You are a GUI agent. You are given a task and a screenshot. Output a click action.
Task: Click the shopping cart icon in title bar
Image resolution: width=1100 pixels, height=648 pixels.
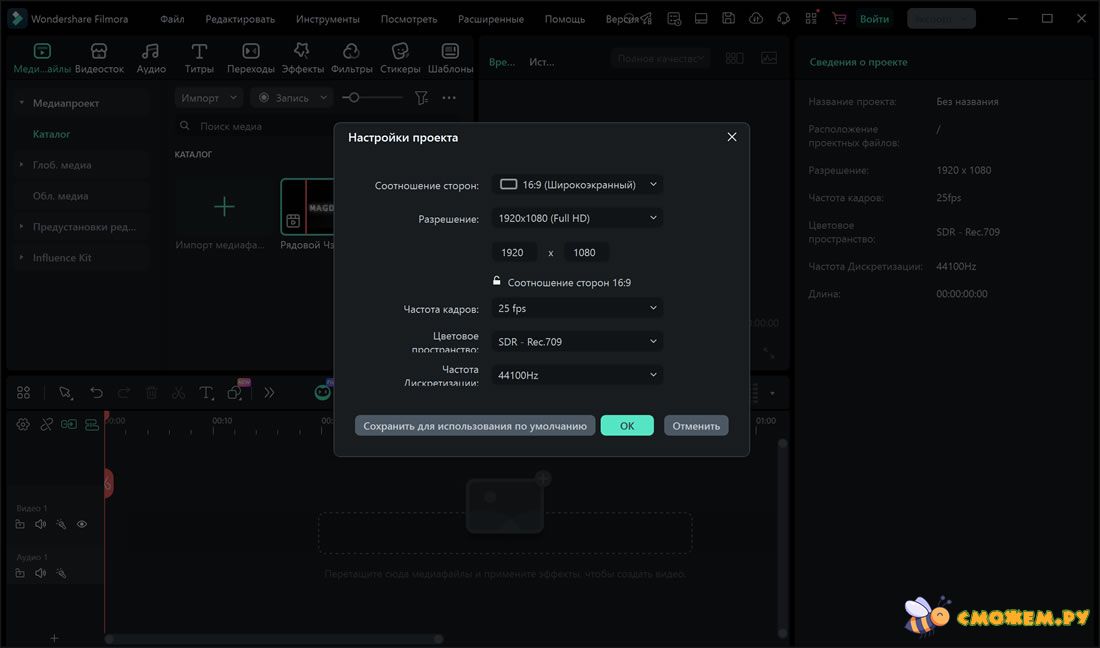click(838, 19)
